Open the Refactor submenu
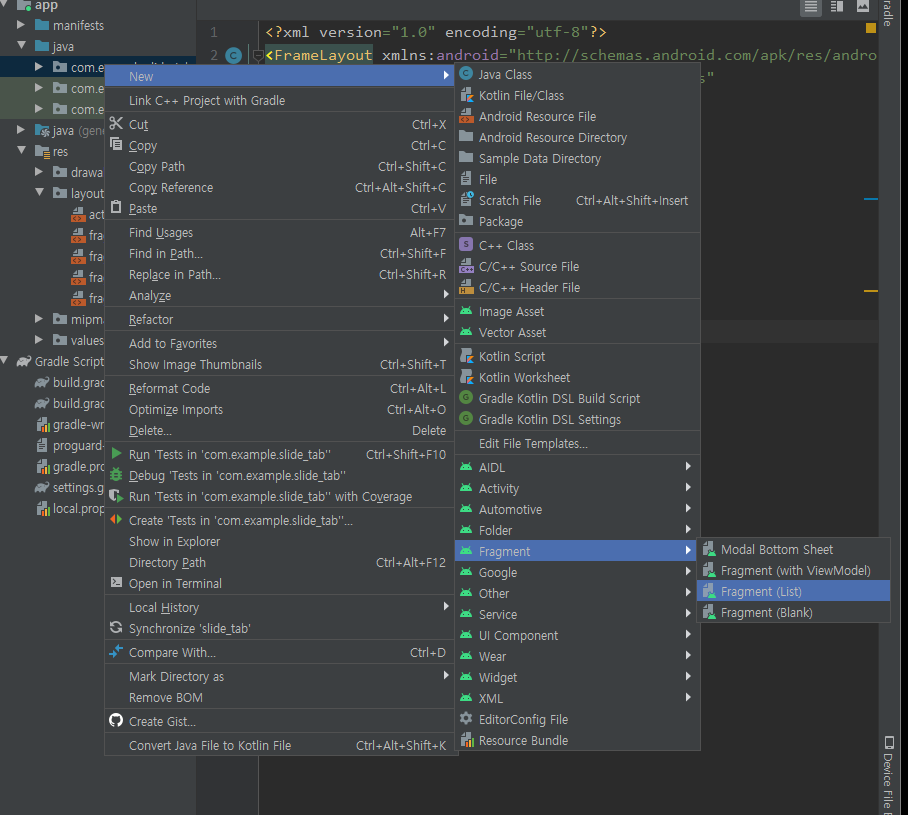The width and height of the screenshot is (908, 815). tap(280, 319)
